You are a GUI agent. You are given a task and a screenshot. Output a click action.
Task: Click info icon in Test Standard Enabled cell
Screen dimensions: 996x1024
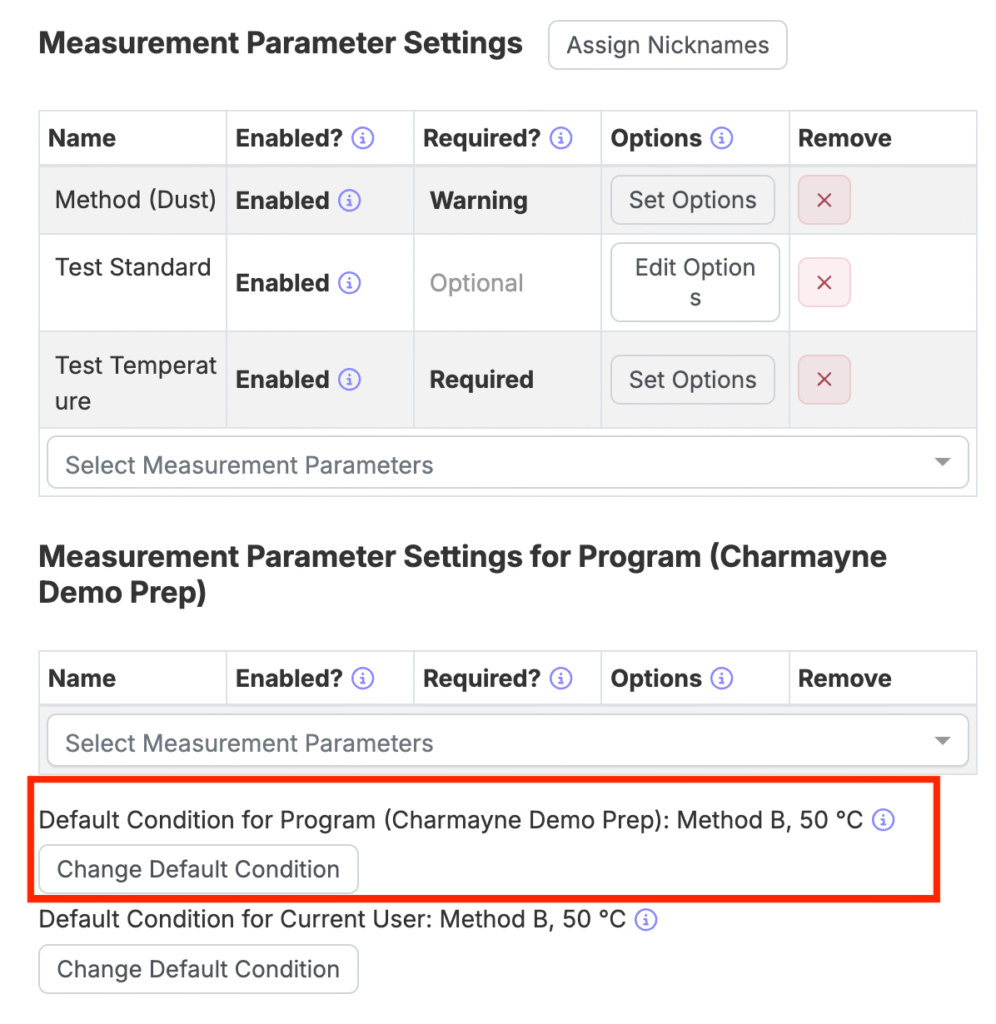pyautogui.click(x=349, y=283)
